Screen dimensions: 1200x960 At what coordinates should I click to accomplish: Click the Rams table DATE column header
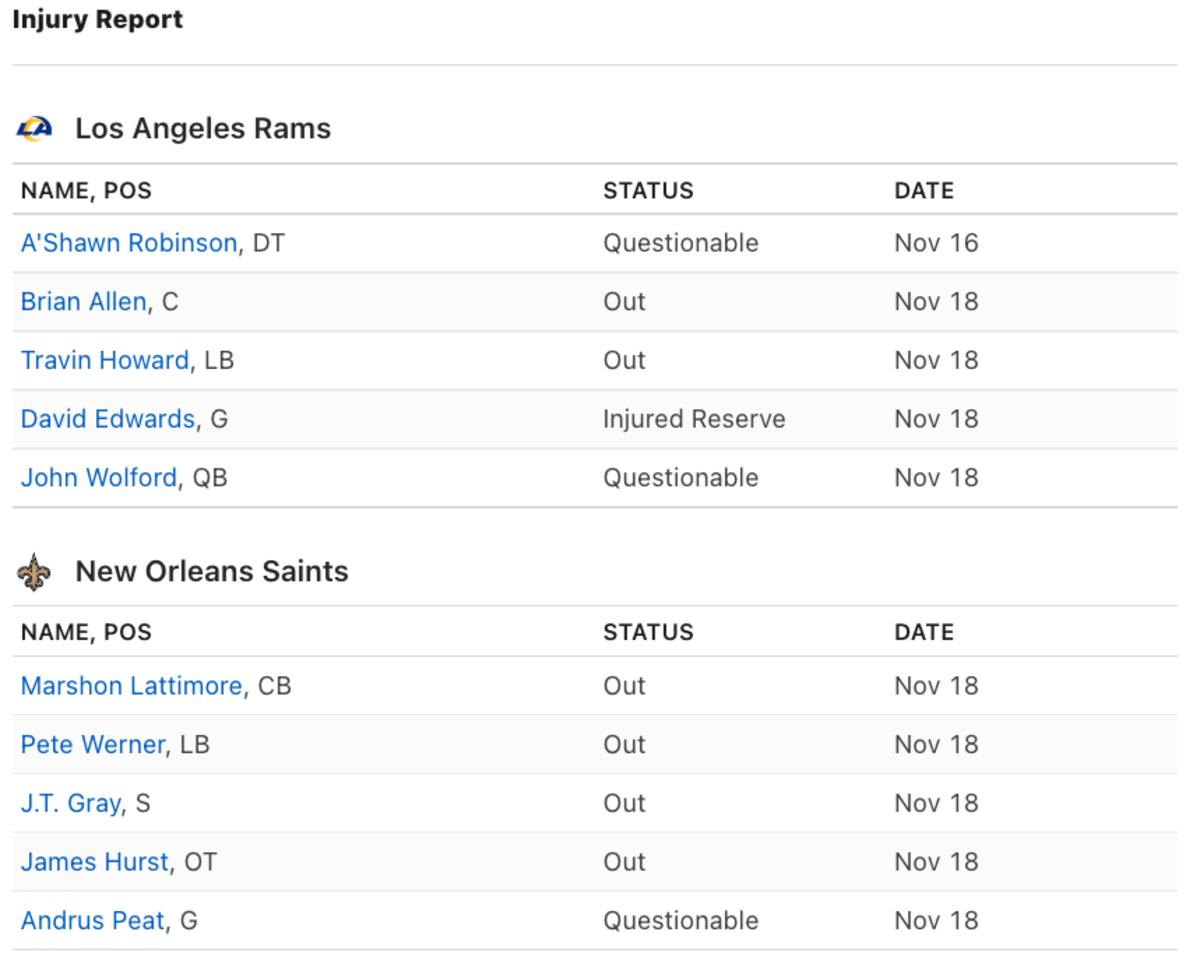coord(924,190)
